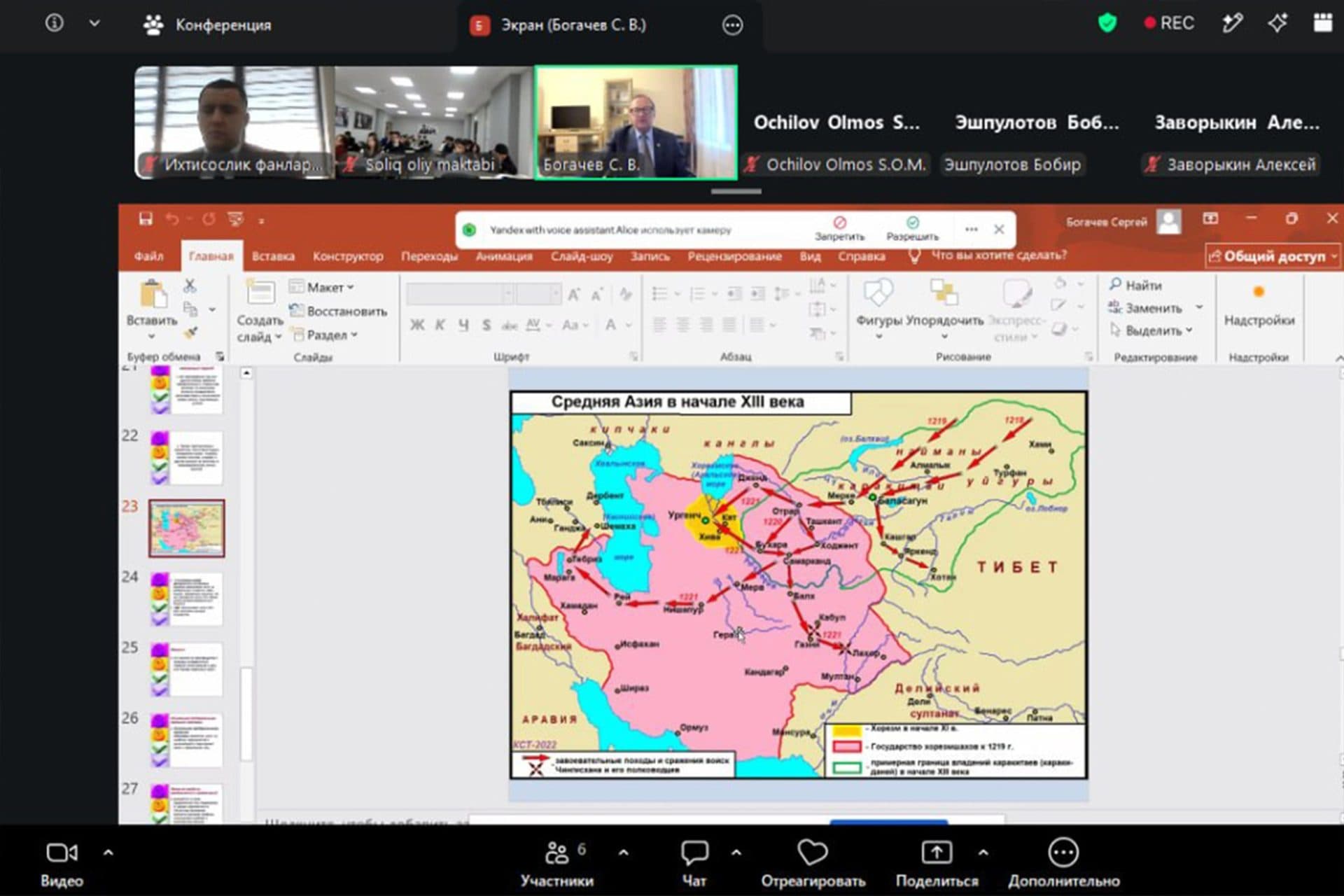The height and width of the screenshot is (896, 1344).
Task: Click the Отреагировать heart reaction icon
Action: [x=813, y=852]
